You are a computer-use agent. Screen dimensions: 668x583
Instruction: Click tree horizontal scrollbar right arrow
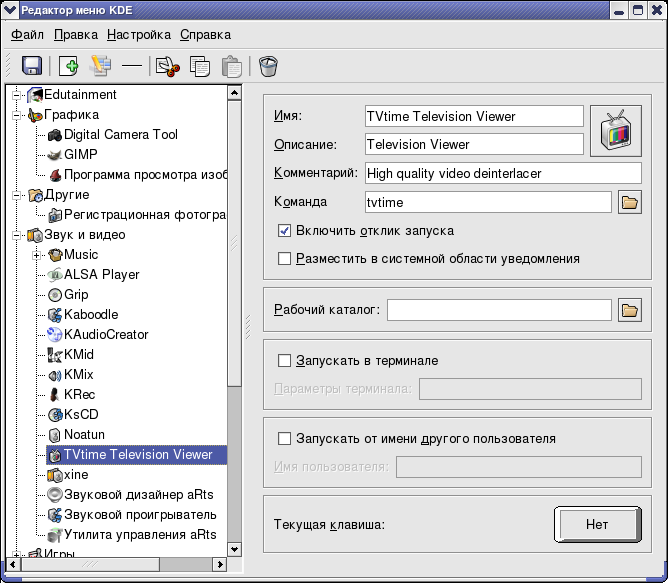[x=220, y=564]
